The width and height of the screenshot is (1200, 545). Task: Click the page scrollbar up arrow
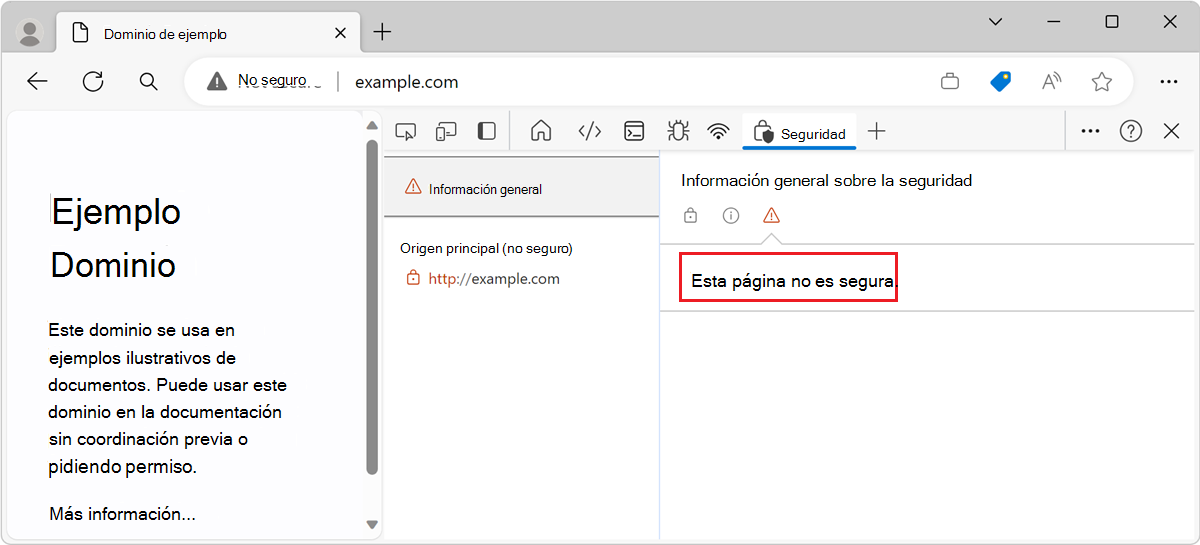pyautogui.click(x=372, y=126)
